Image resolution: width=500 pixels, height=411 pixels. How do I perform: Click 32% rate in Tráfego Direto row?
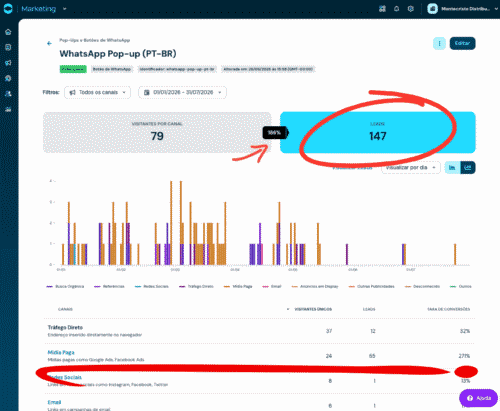tap(465, 331)
